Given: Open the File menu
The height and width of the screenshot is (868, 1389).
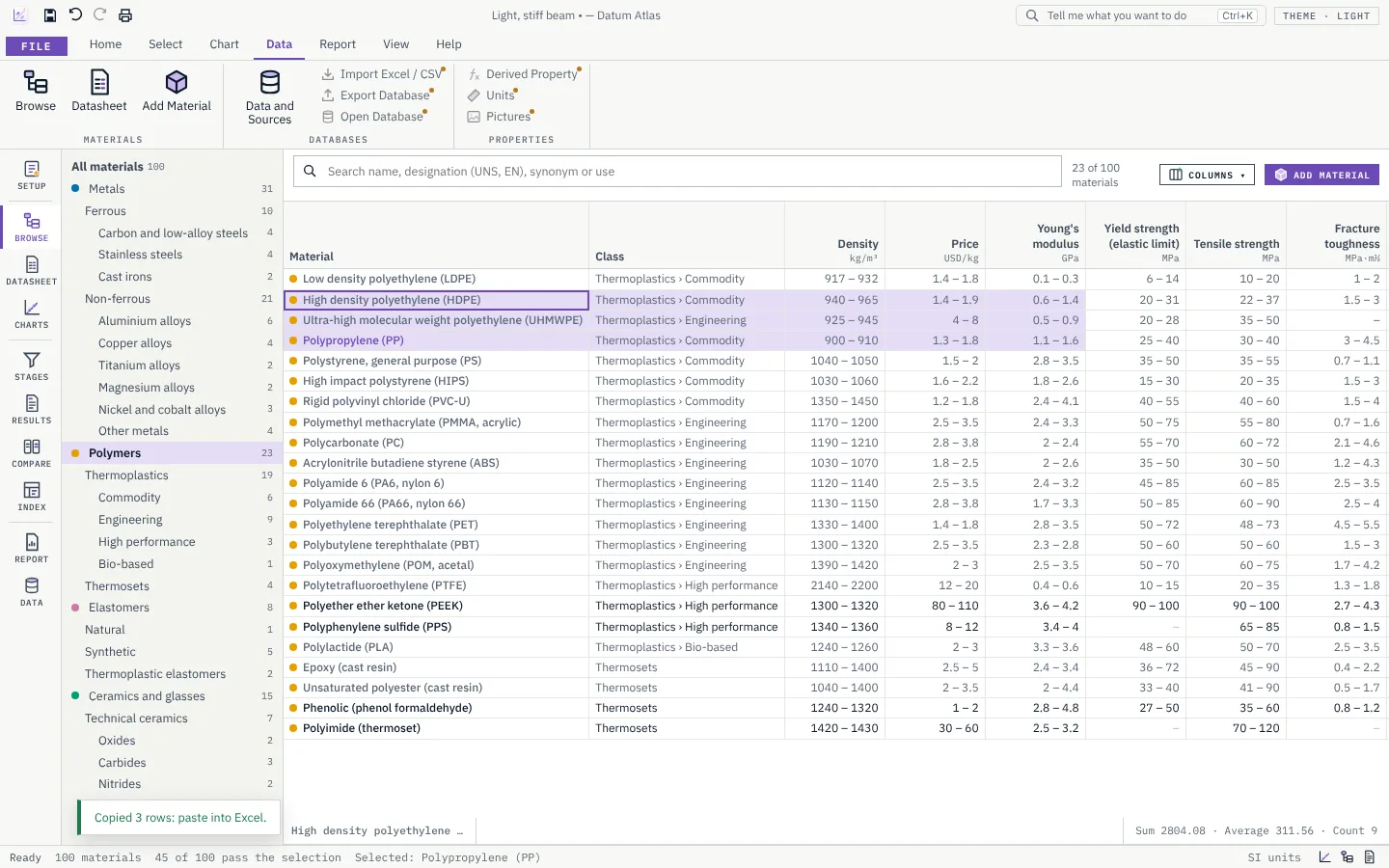Looking at the screenshot, I should (37, 46).
